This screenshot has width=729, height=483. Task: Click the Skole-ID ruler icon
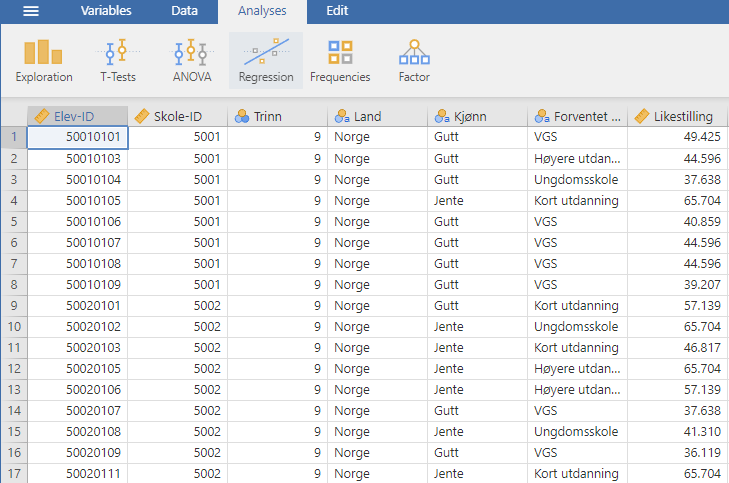(142, 116)
